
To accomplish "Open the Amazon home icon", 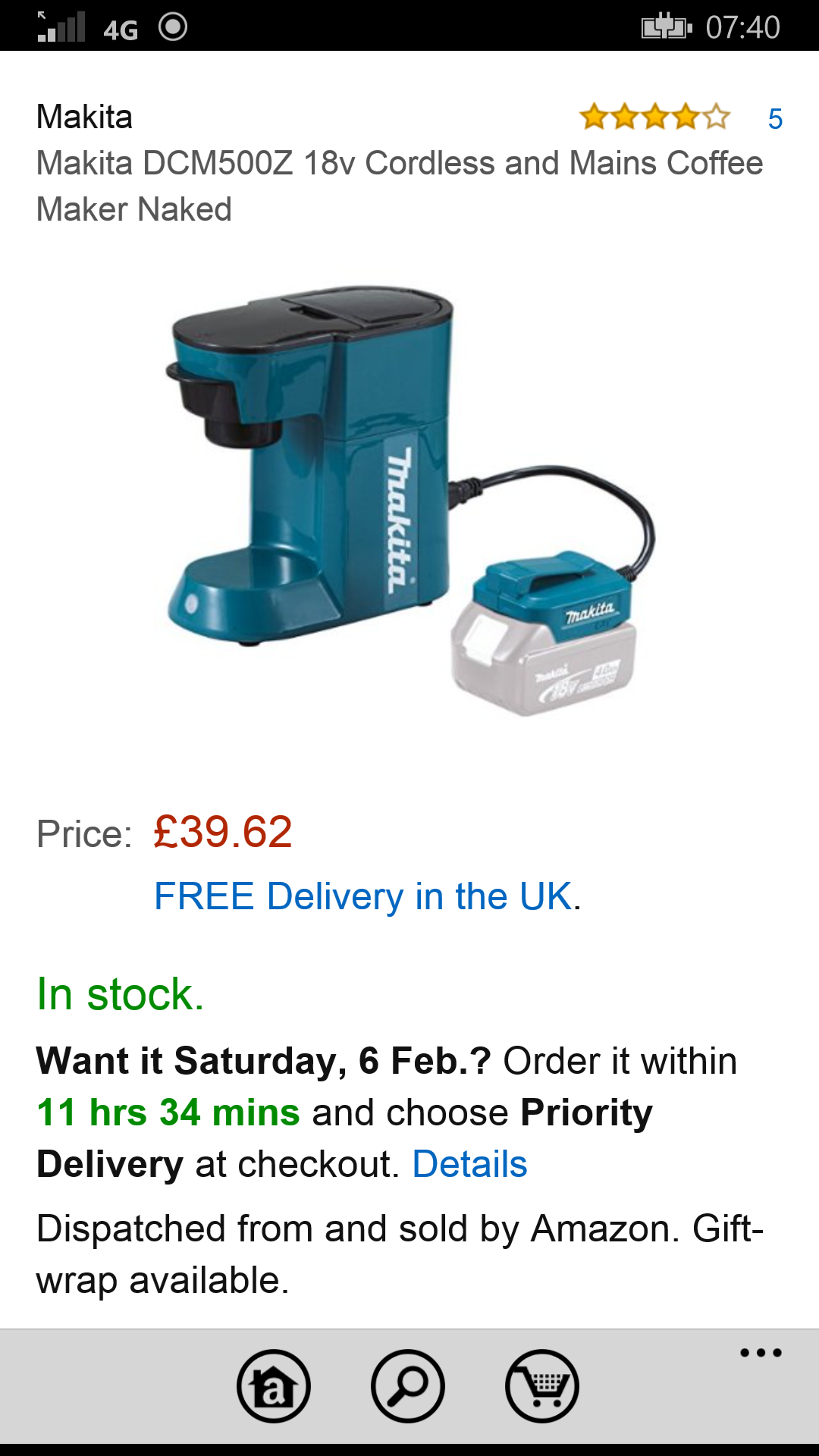I will [274, 1385].
